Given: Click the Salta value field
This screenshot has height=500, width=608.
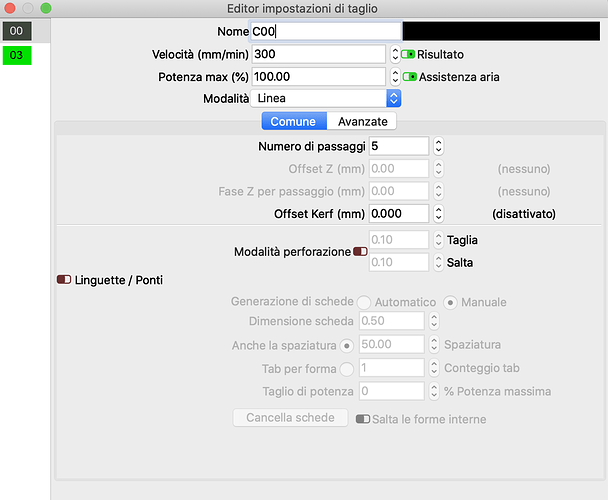Looking at the screenshot, I should [x=399, y=262].
